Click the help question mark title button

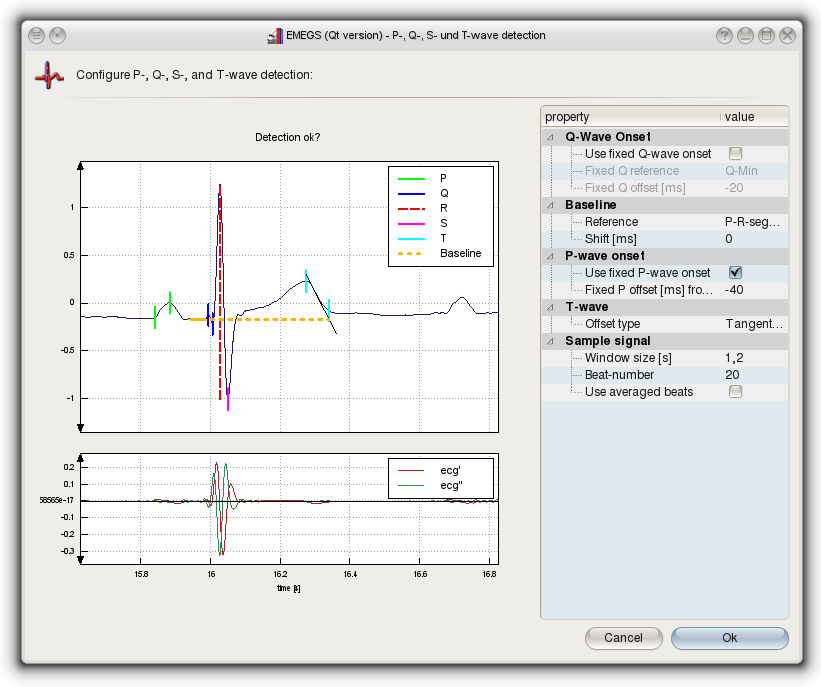[724, 35]
